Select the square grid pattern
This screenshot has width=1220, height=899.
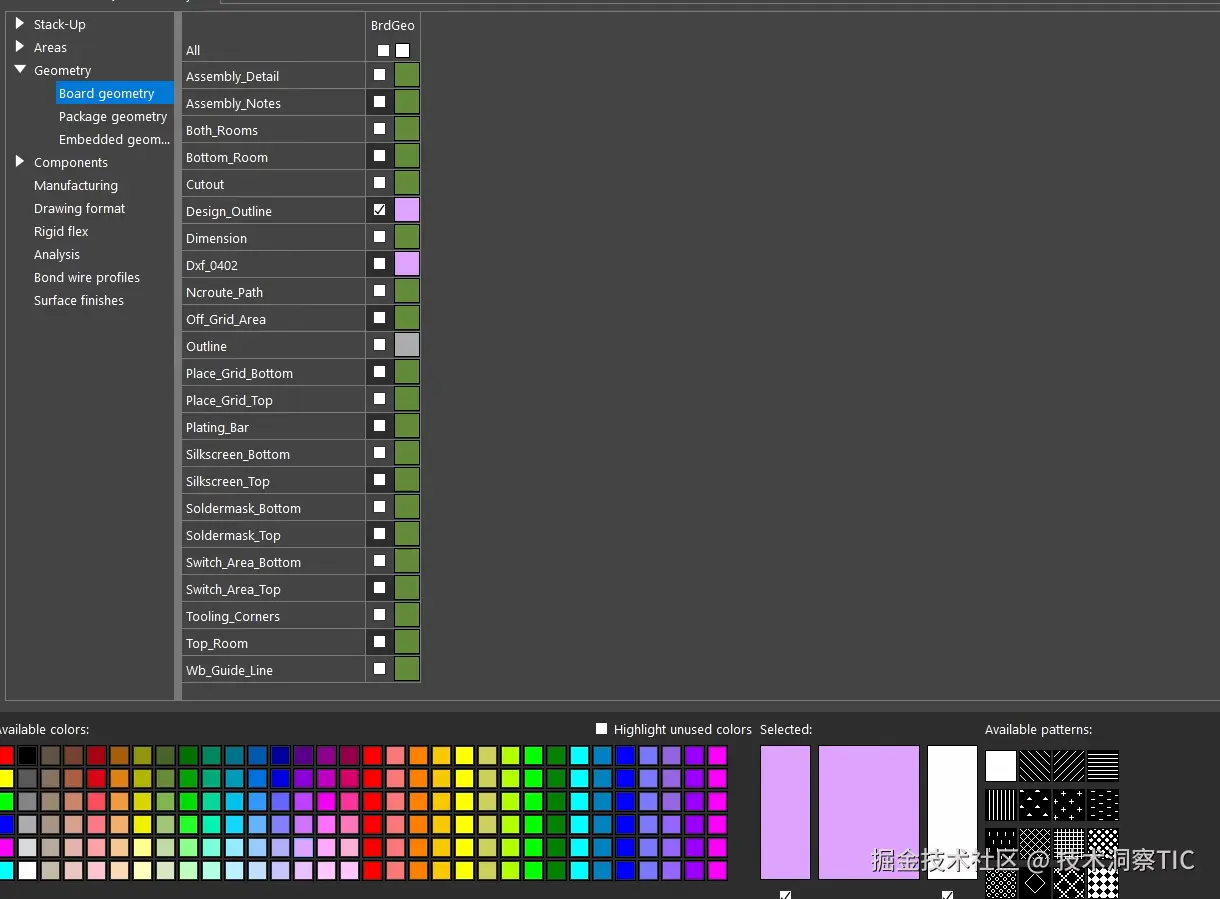pos(1069,844)
